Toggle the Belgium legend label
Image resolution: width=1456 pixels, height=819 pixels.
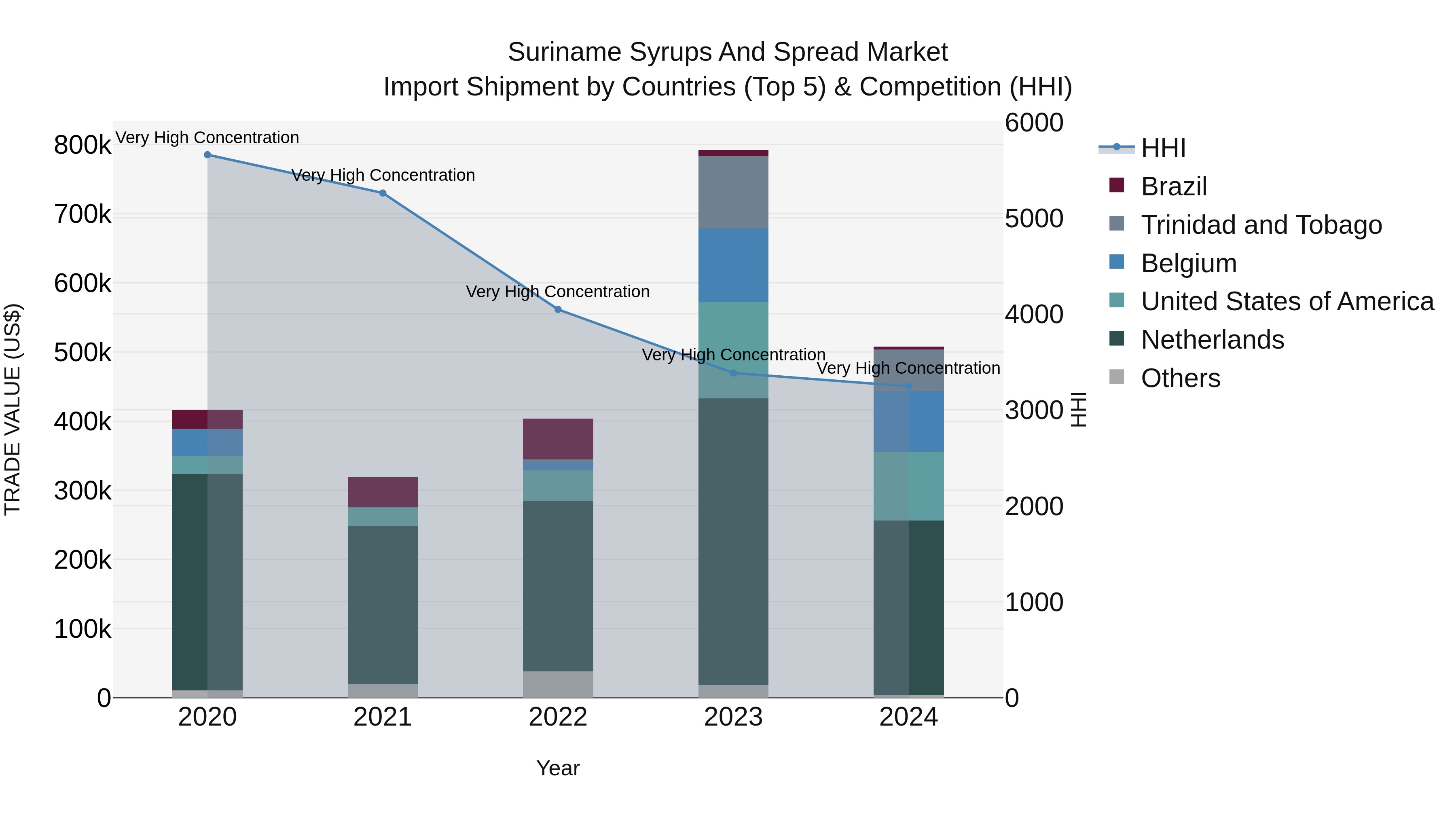point(1189,263)
